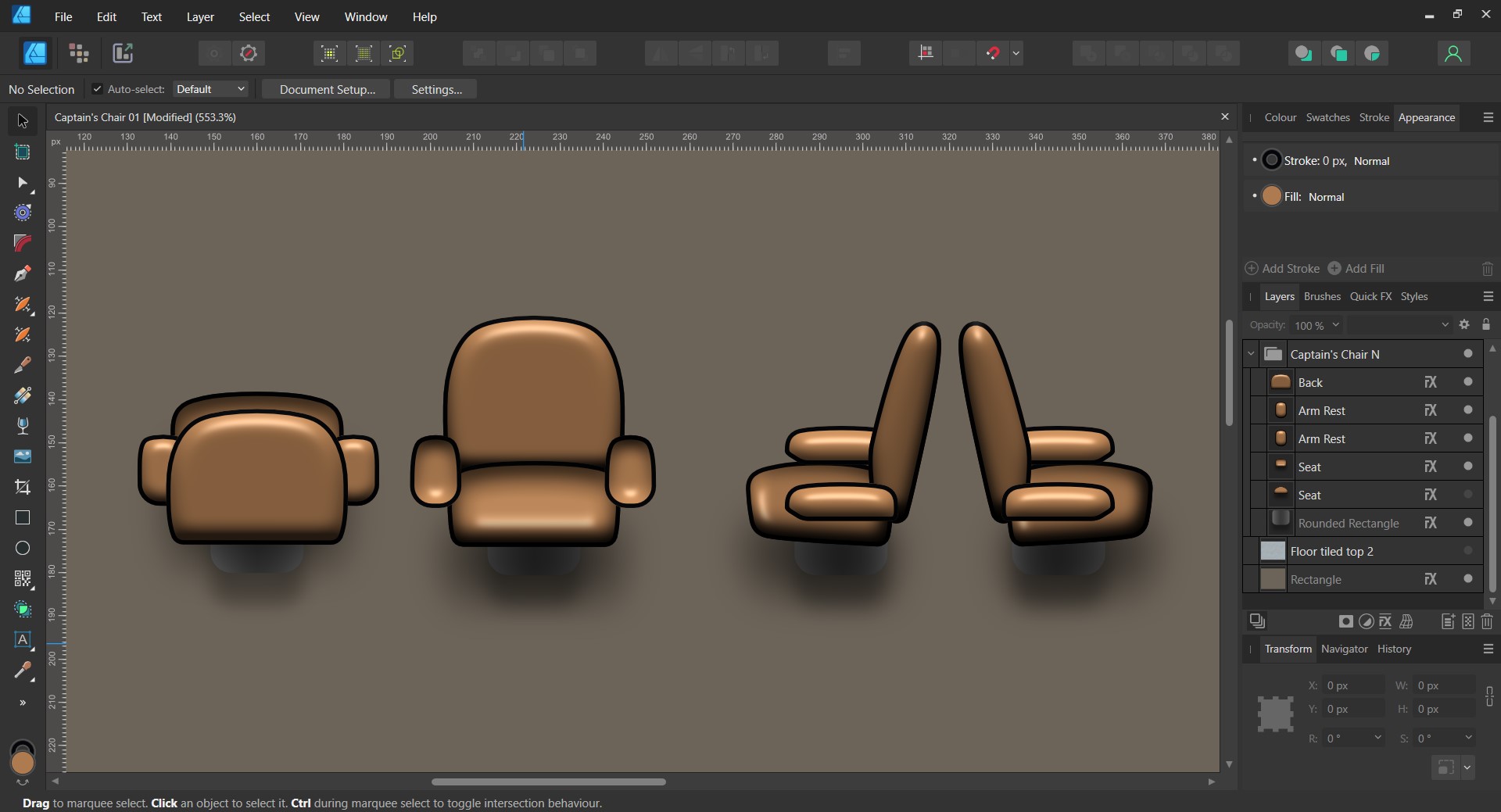Switch to the Swatches tab

1327,117
